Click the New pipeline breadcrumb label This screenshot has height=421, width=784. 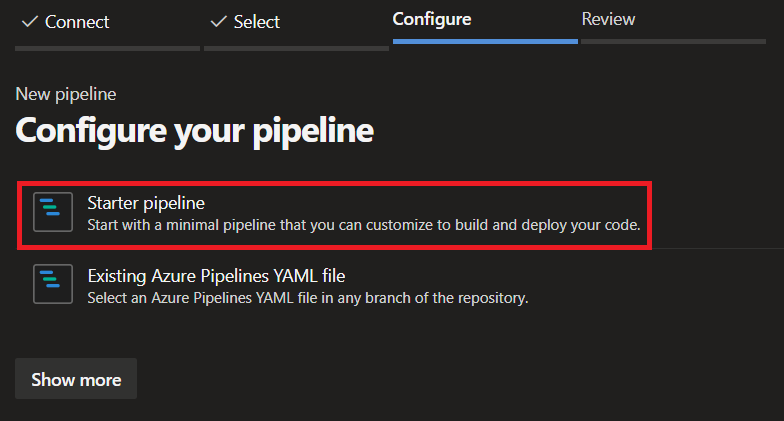click(66, 94)
